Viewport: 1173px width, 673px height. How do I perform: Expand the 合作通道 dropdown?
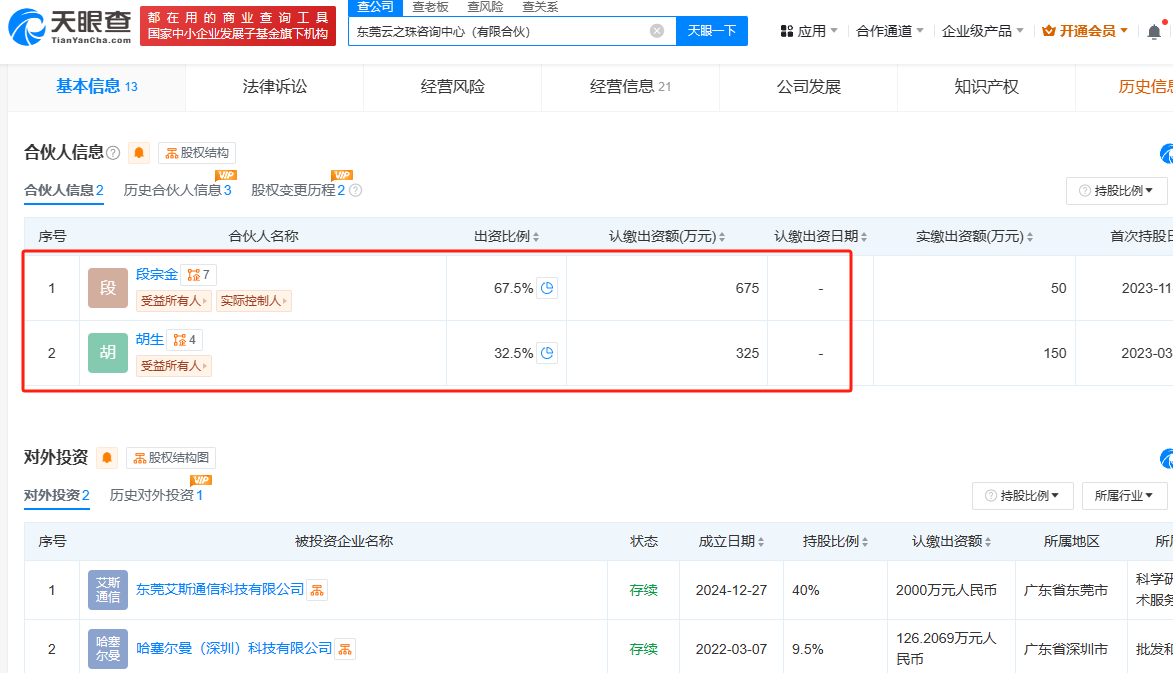point(889,31)
